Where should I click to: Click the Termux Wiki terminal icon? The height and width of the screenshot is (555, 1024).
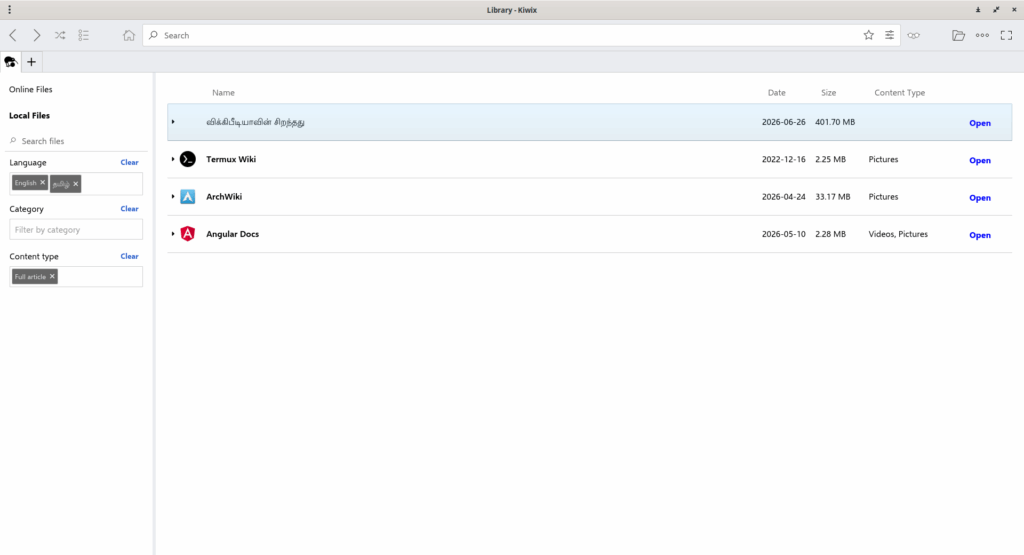point(187,159)
